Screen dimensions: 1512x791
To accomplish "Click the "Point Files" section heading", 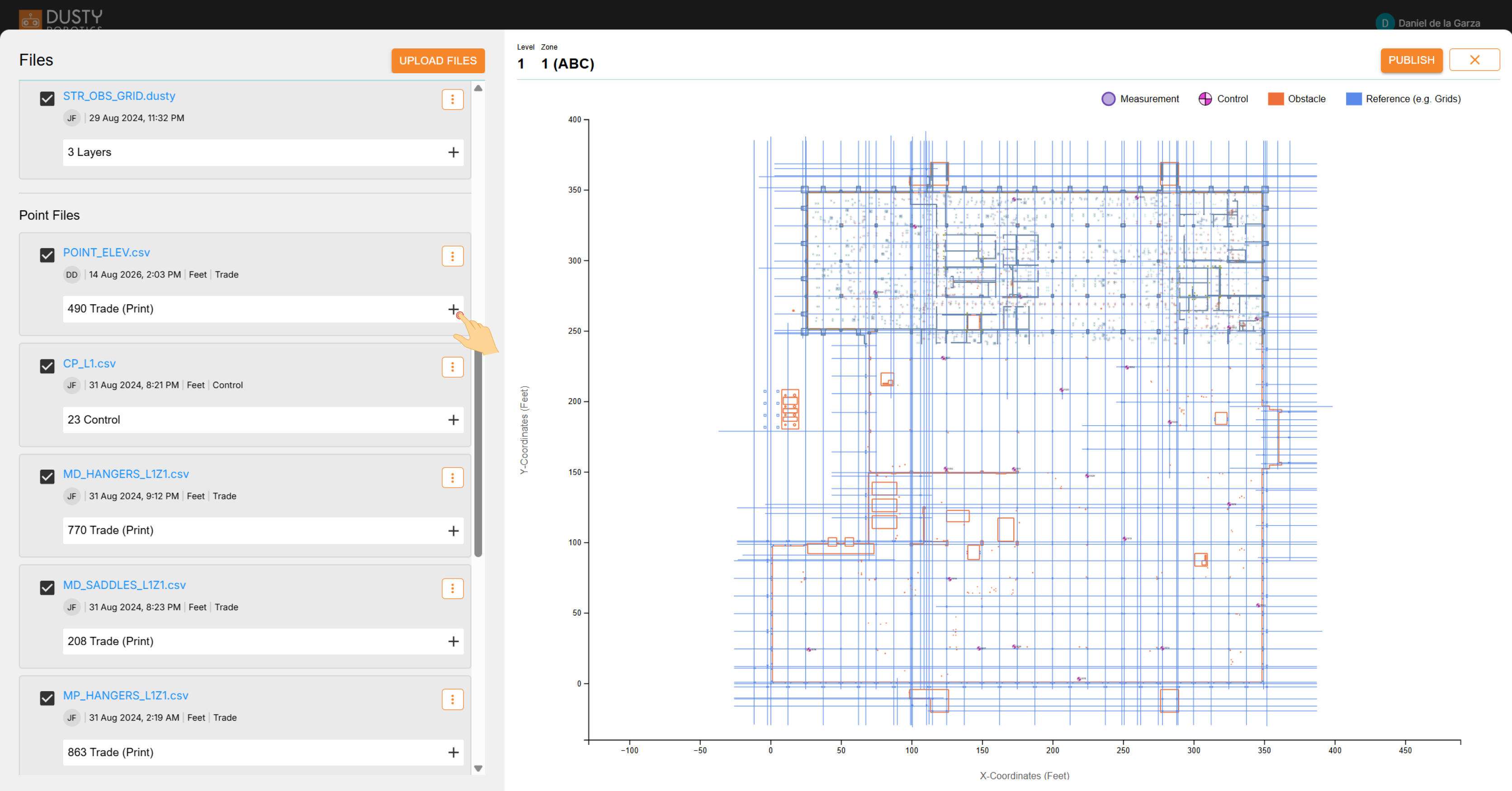I will point(49,215).
